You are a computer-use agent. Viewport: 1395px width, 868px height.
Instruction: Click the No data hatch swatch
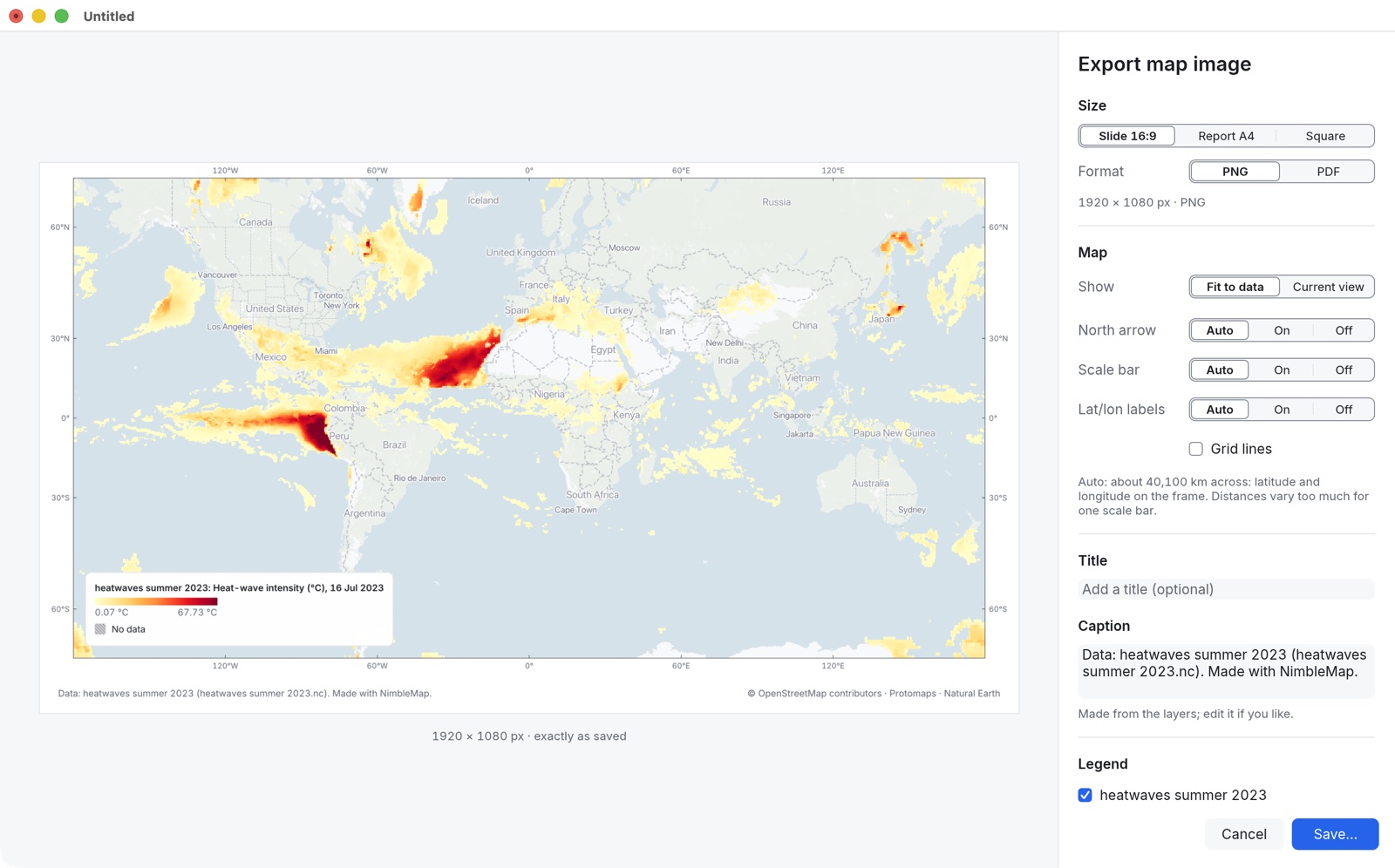(100, 629)
